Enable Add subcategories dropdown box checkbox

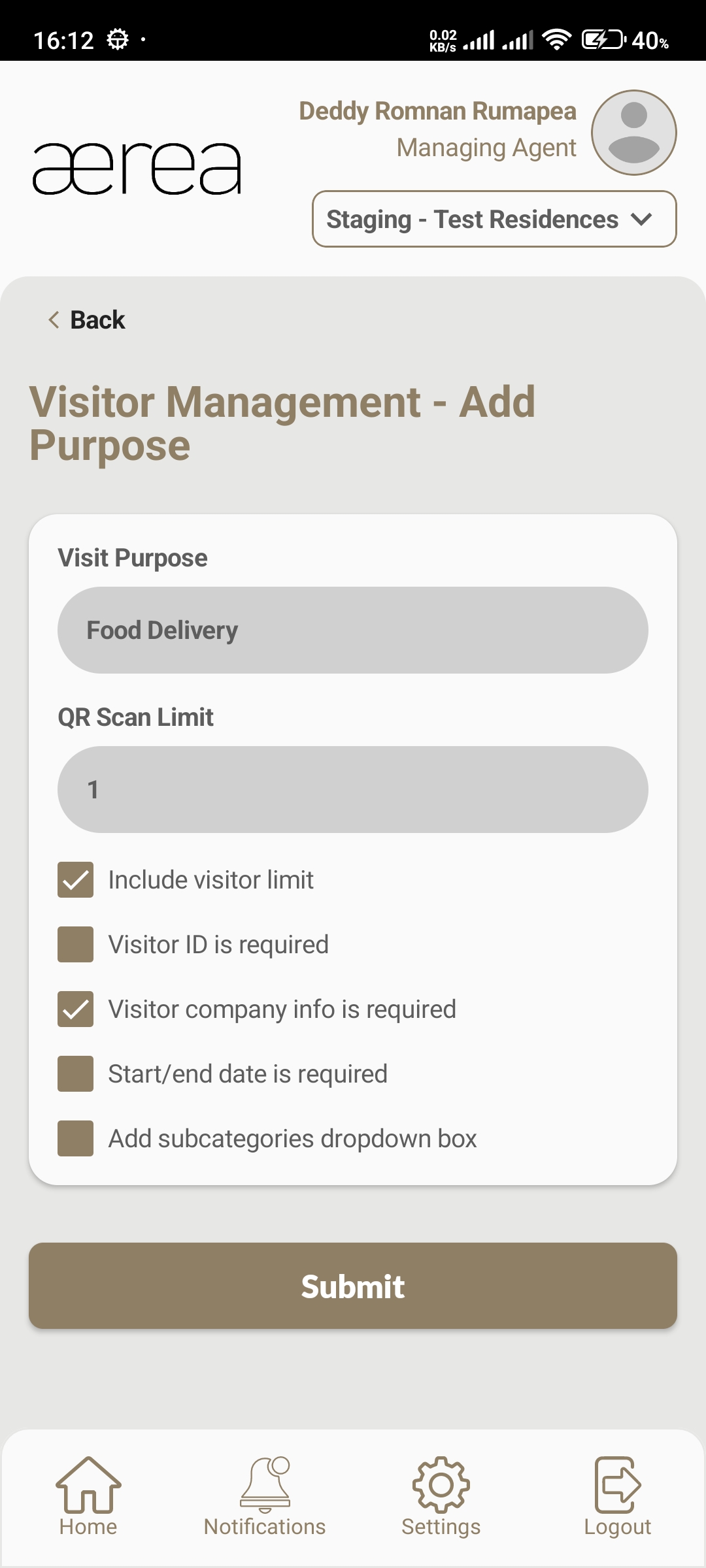click(76, 1139)
